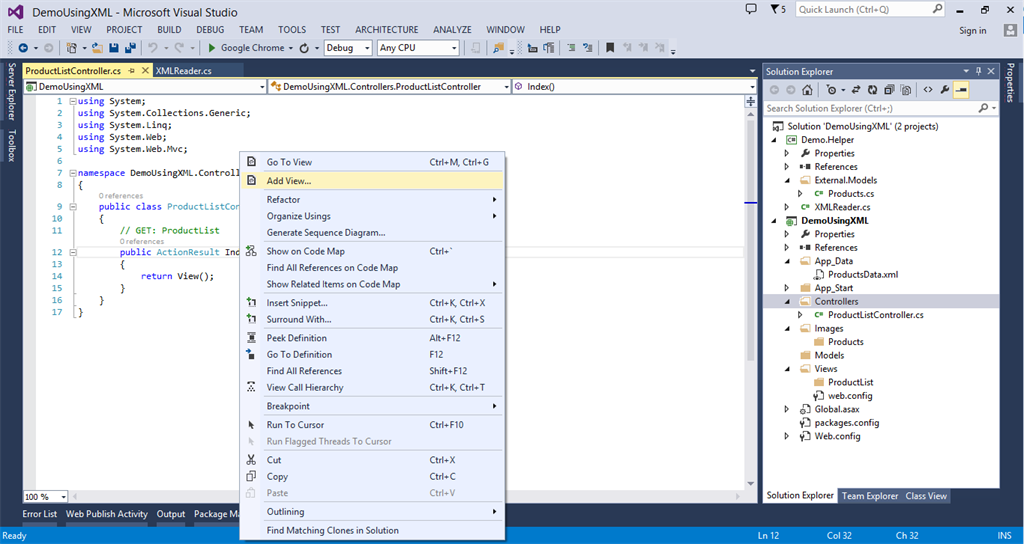This screenshot has height=544, width=1024.
Task: Click the Home icon in Solution Explorer
Action: tap(807, 90)
